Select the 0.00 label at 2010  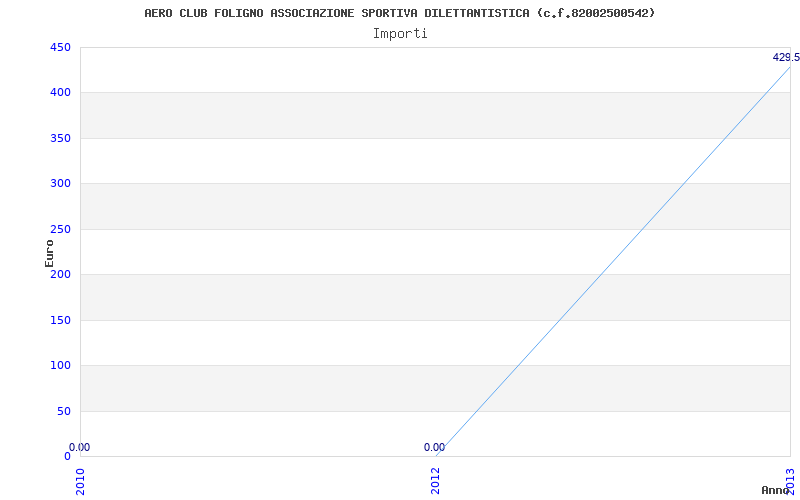pyautogui.click(x=80, y=447)
